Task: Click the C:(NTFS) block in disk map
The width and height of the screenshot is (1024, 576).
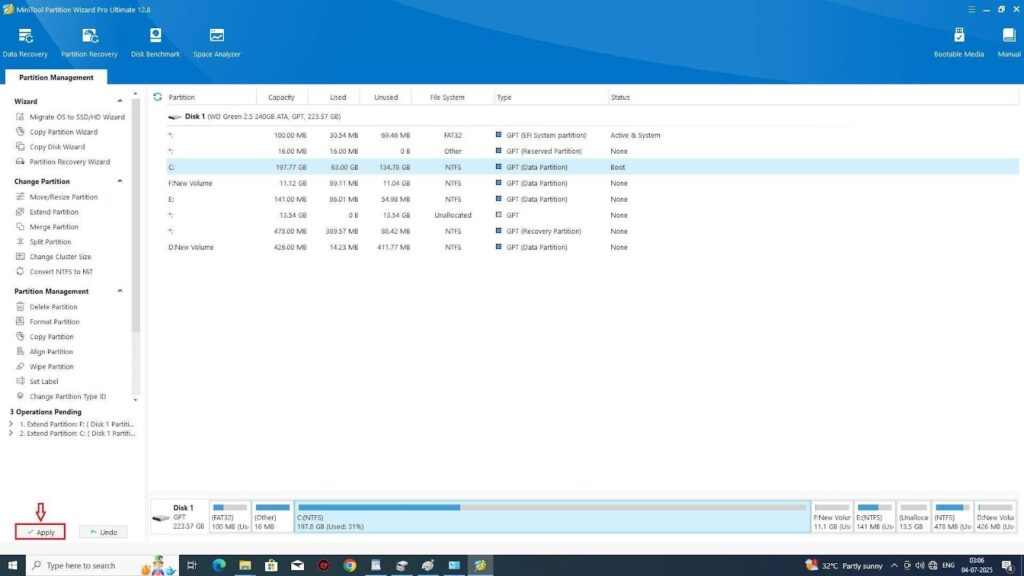Action: click(x=551, y=516)
